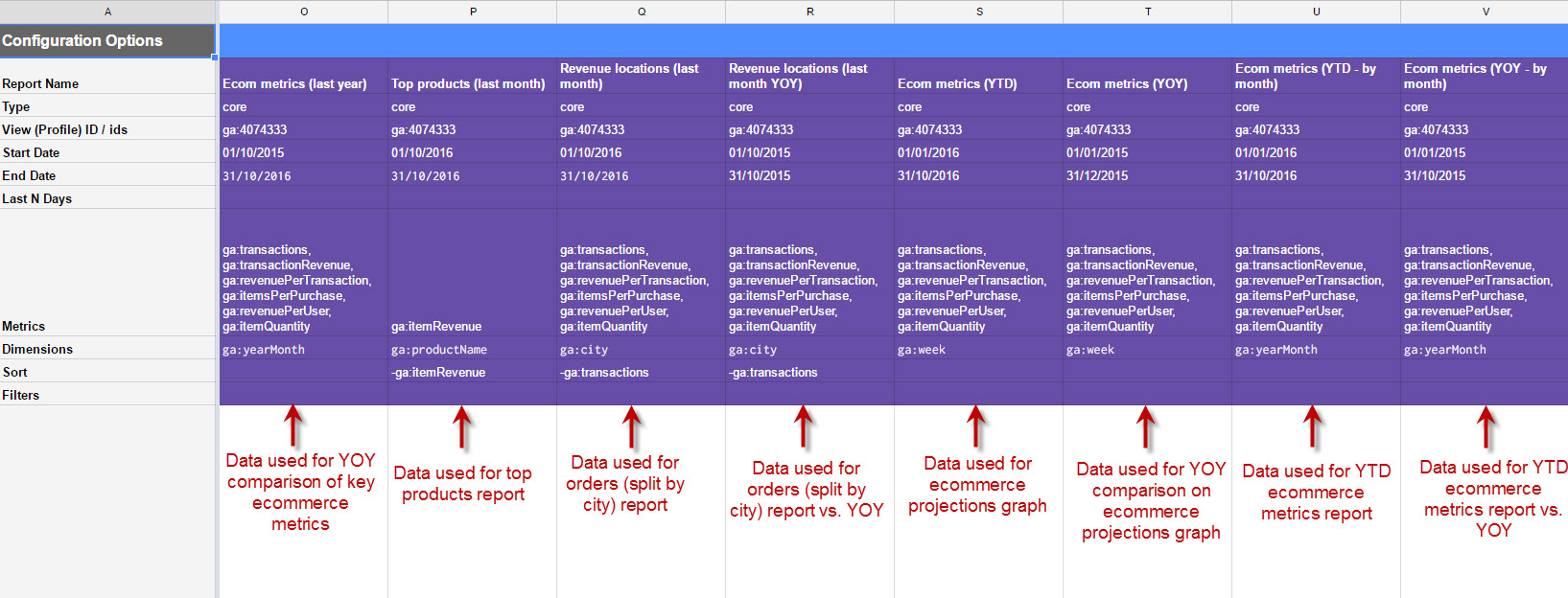1568x598 pixels.
Task: Click the 'Top products (last month)' report name cell
Action: [x=473, y=76]
